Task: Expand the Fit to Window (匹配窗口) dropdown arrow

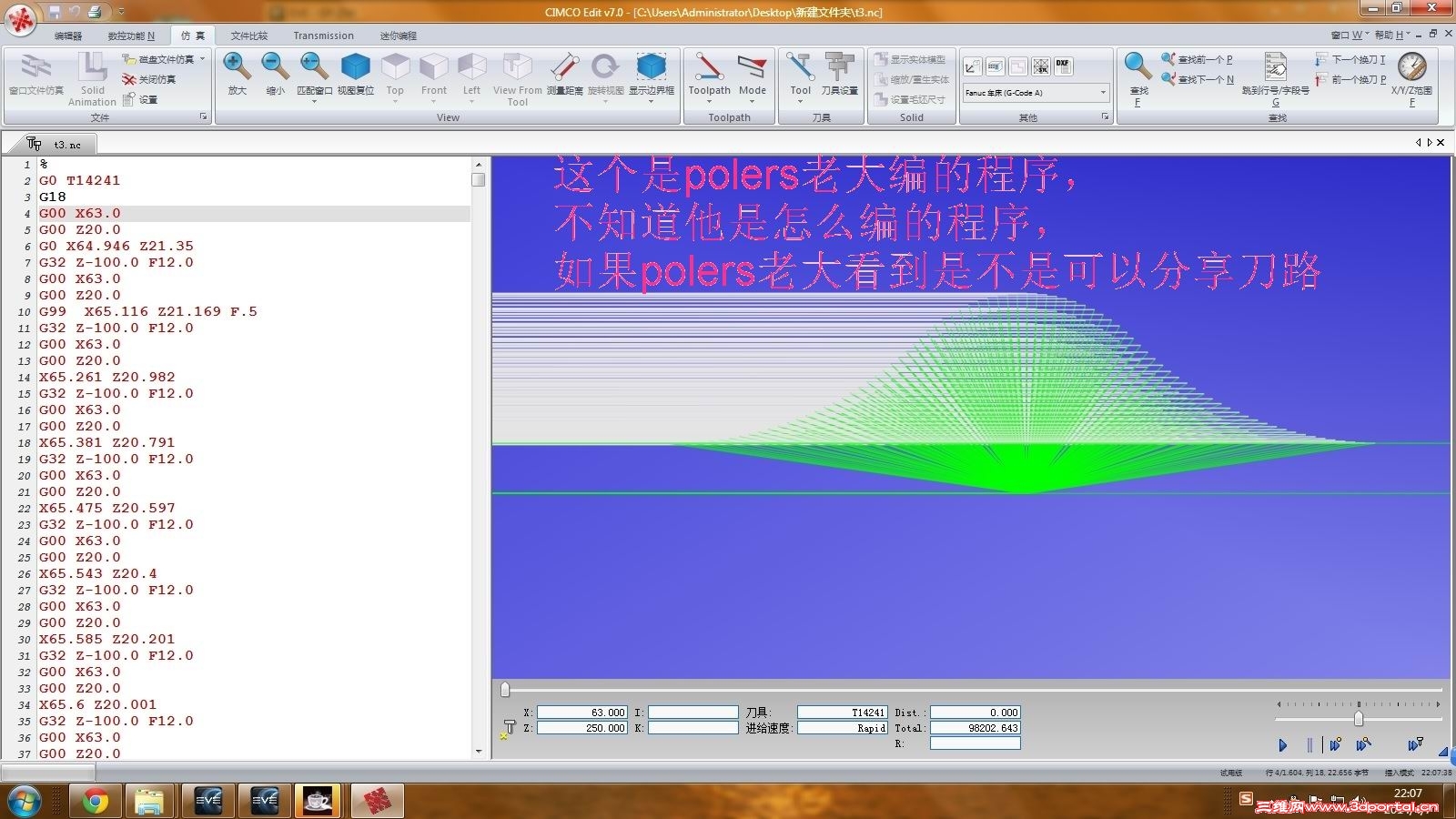Action: pos(314,101)
